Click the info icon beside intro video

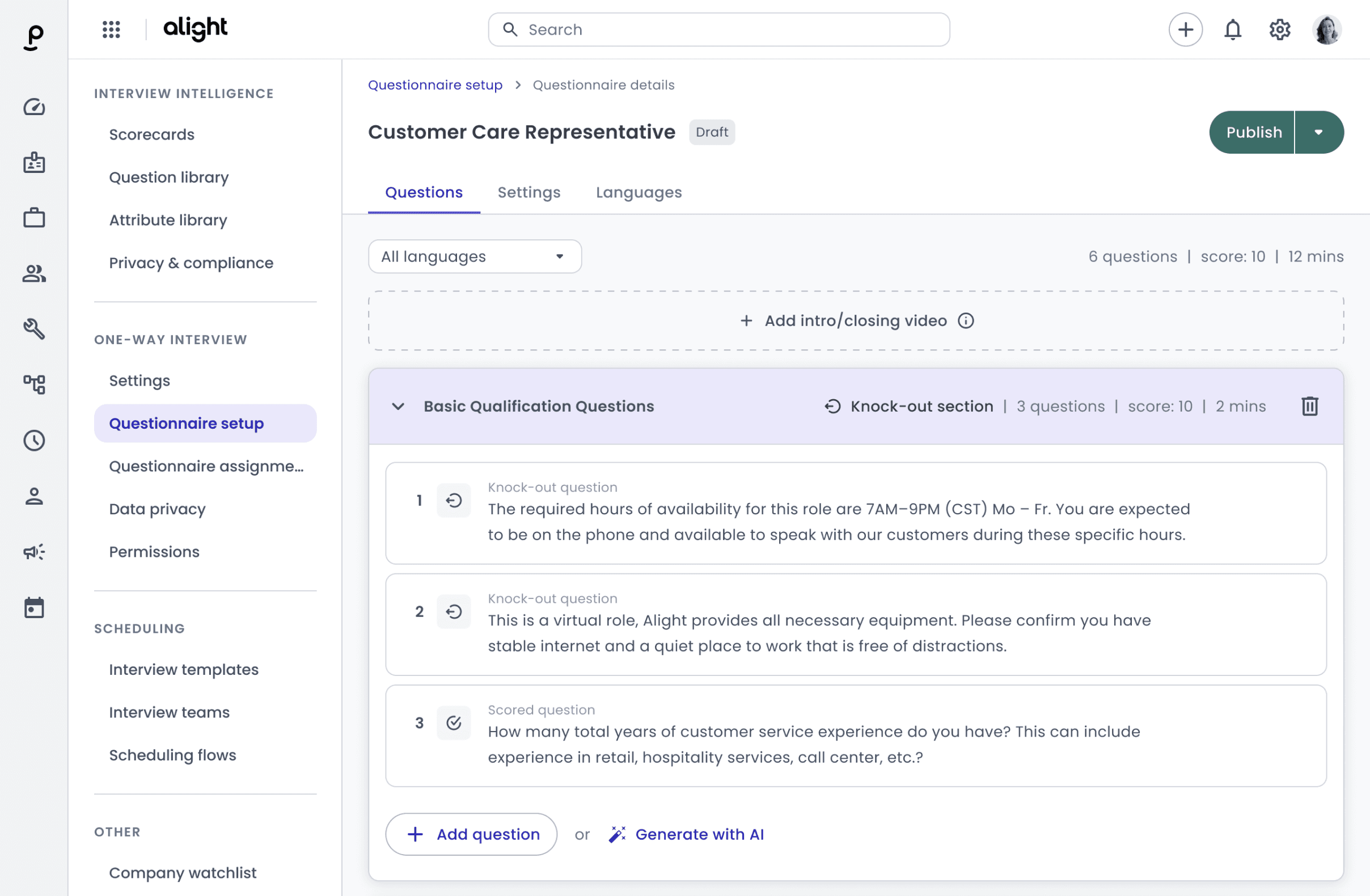click(965, 321)
